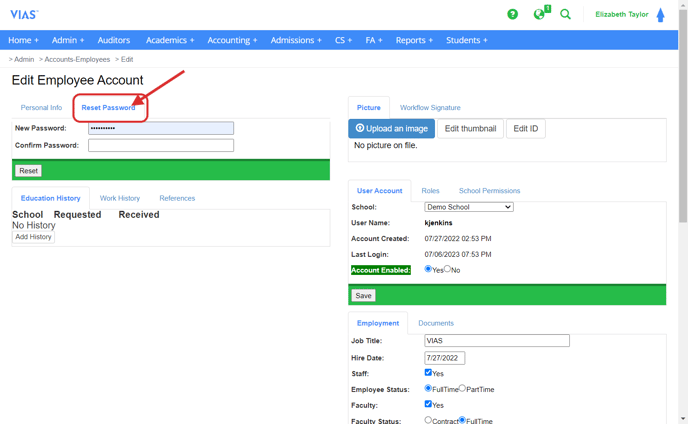The image size is (688, 424).
Task: Open the Auditors menu item
Action: pos(114,40)
